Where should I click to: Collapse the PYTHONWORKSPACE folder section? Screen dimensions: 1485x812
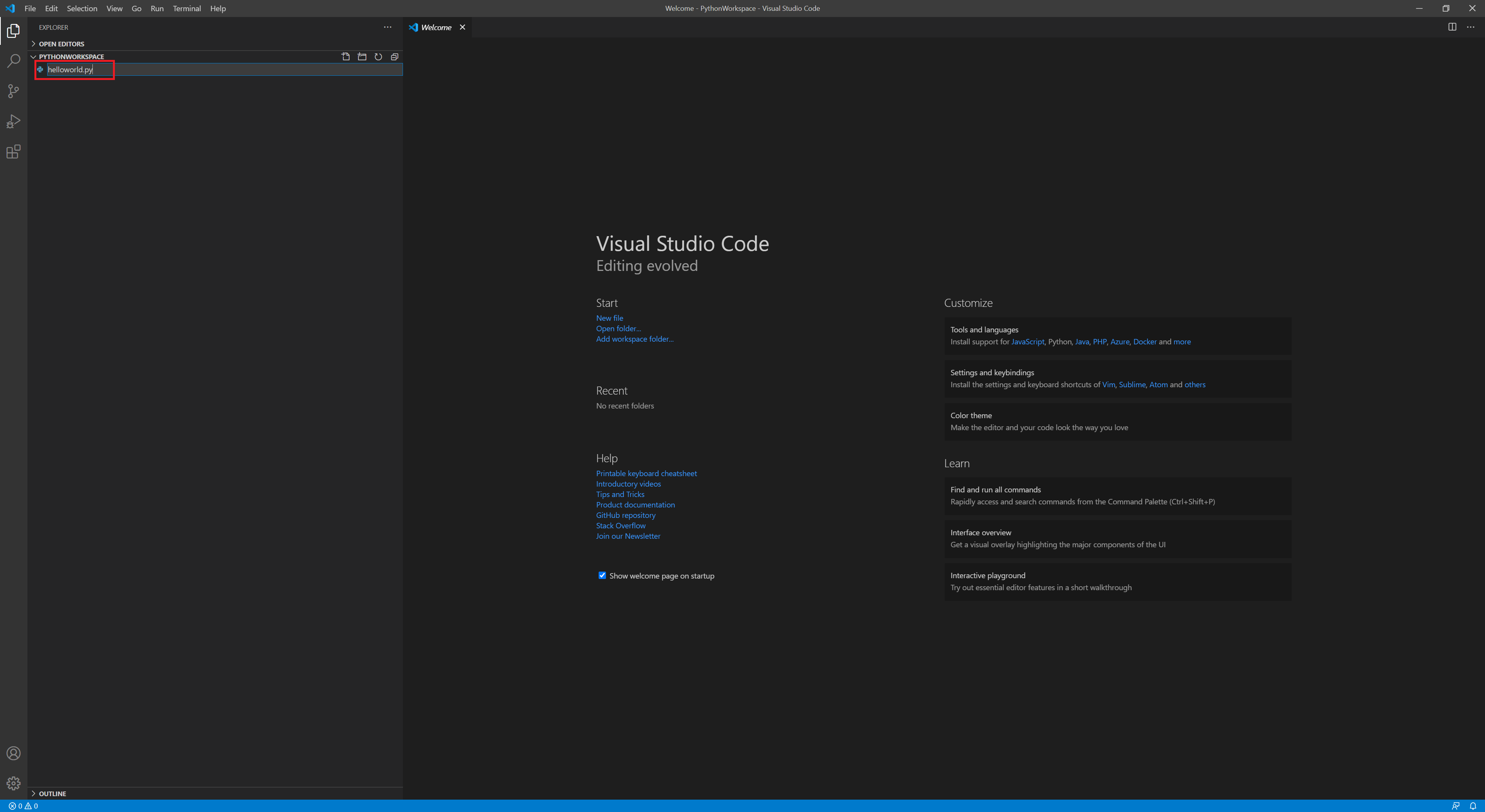point(71,56)
